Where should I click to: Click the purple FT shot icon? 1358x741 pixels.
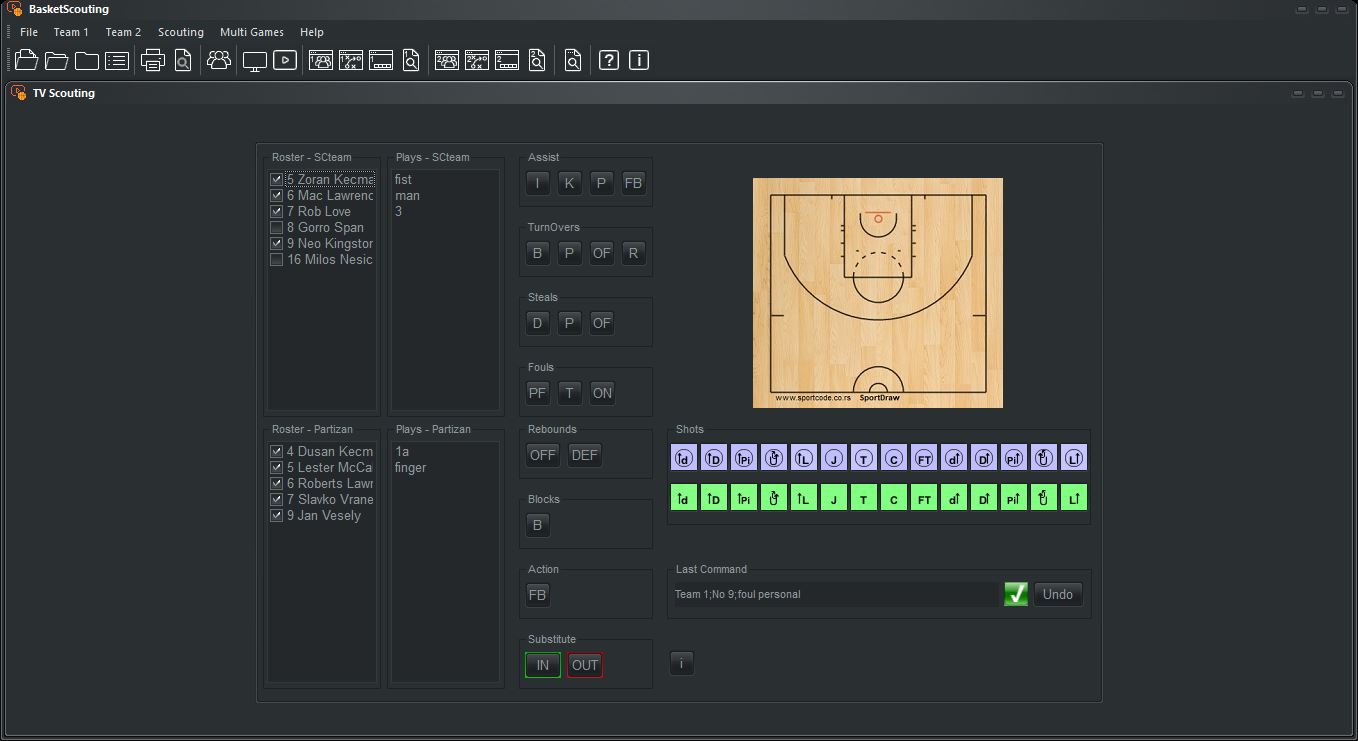click(x=924, y=458)
